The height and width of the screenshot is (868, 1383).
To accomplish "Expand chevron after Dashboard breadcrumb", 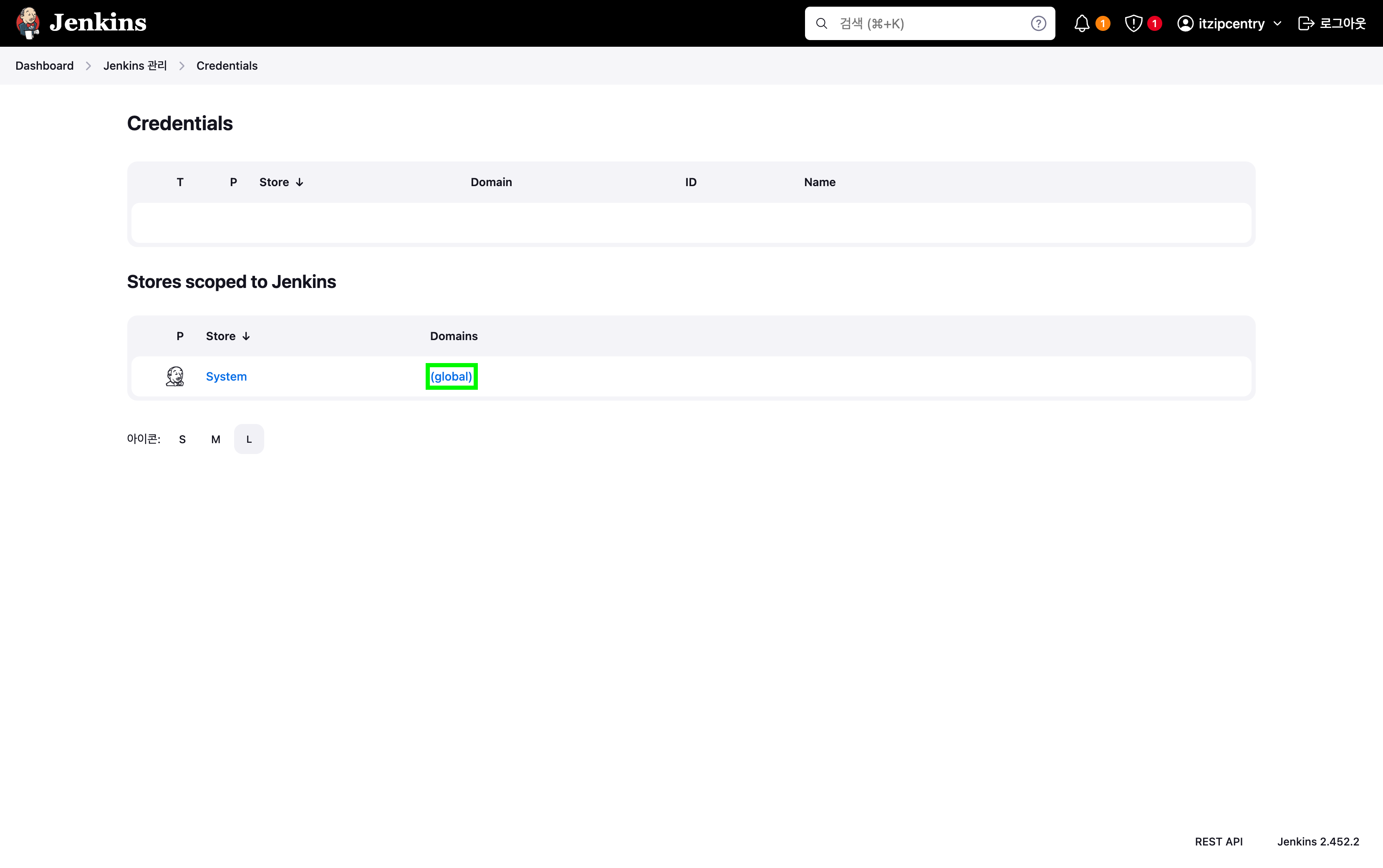I will pos(88,66).
